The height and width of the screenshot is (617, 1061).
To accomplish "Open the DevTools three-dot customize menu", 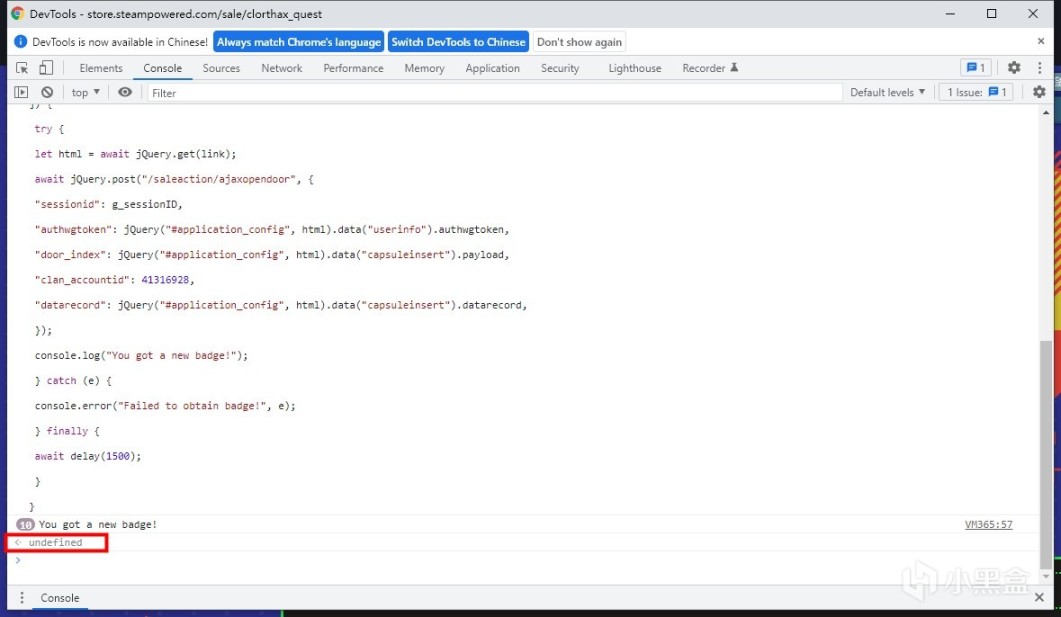I will [1040, 68].
